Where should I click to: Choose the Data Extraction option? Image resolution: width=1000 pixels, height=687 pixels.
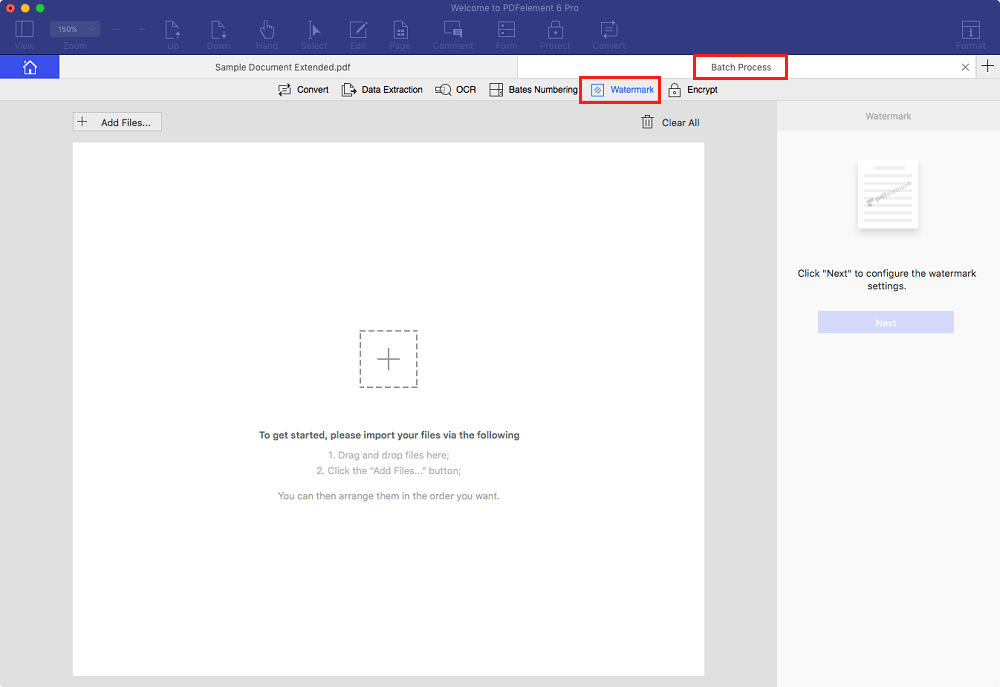382,90
